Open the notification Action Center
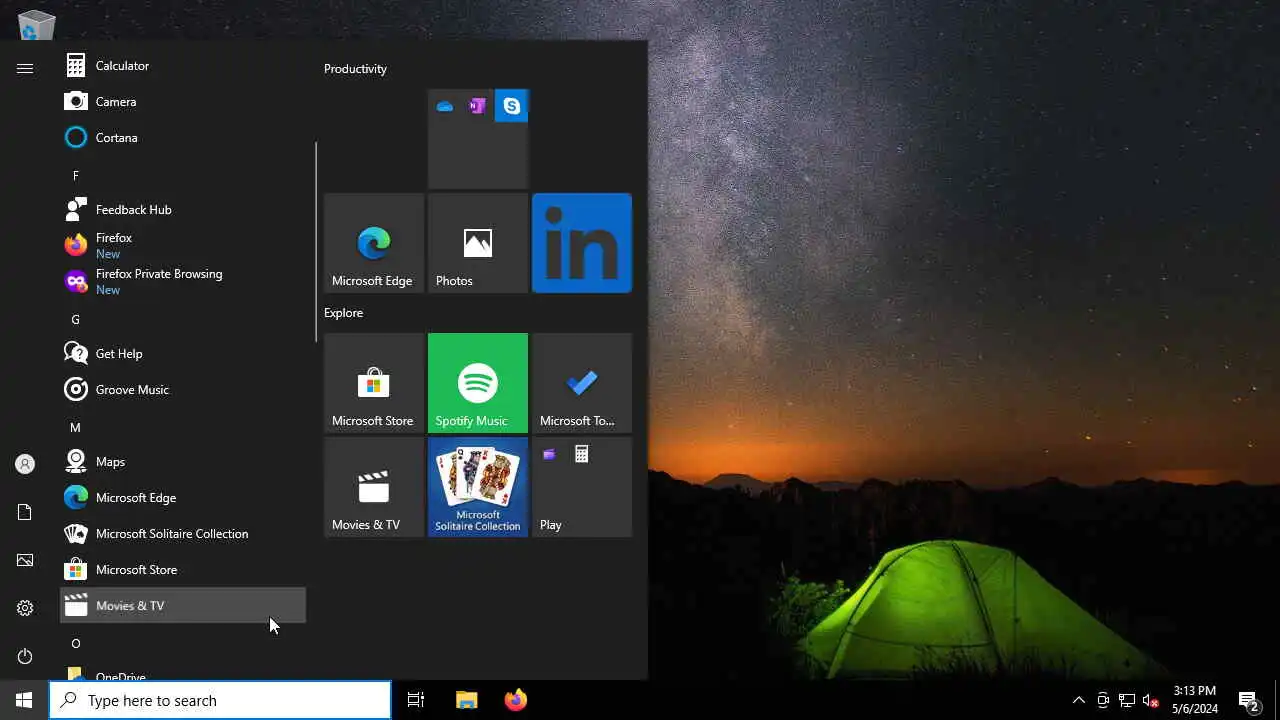 coord(1248,700)
